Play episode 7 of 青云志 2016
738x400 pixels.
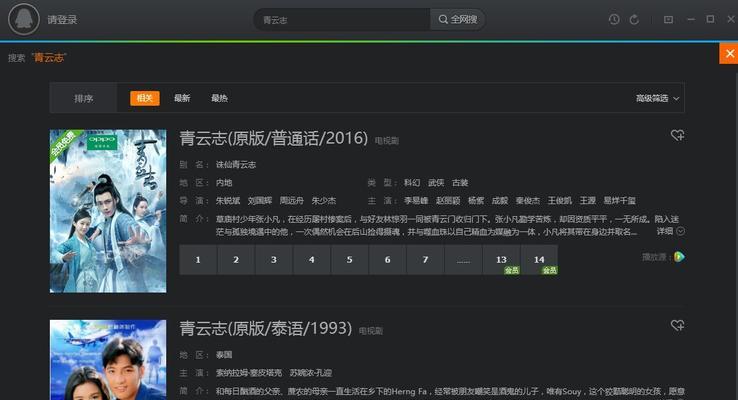pyautogui.click(x=425, y=259)
